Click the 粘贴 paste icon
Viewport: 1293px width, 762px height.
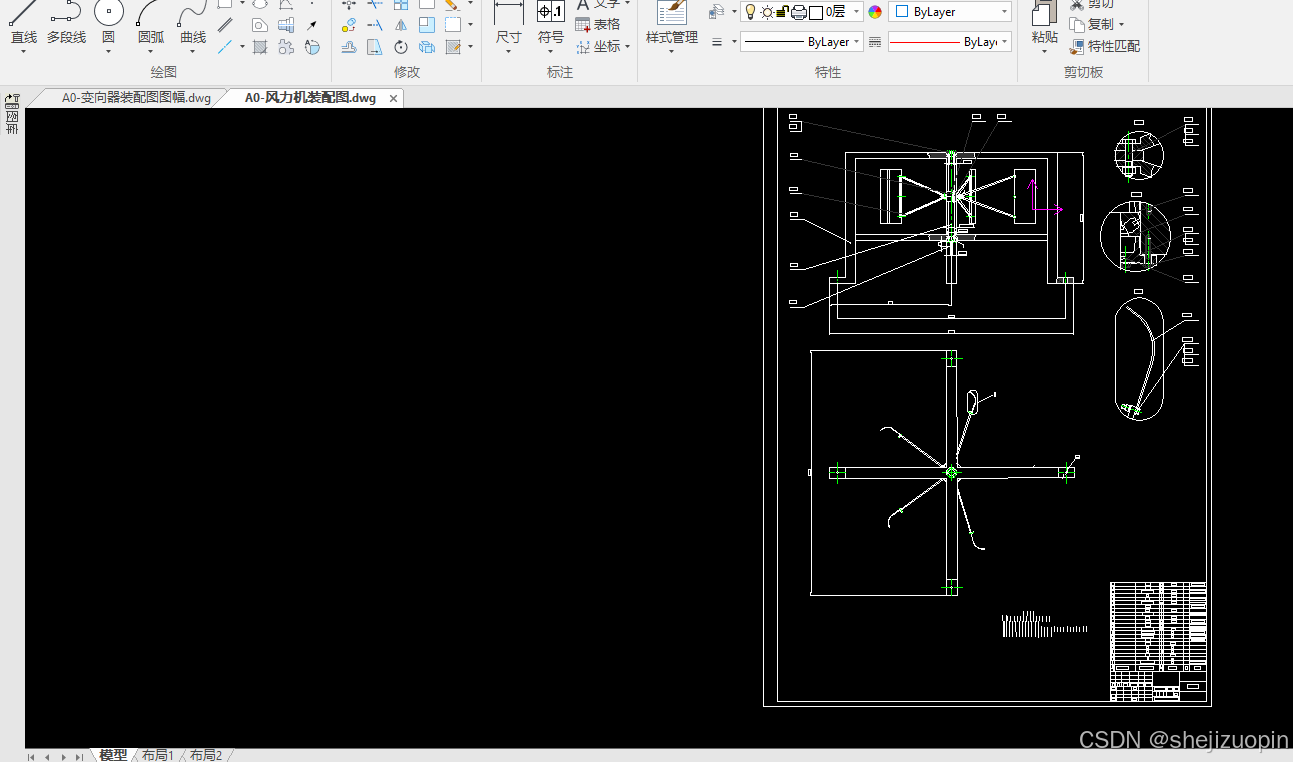click(1044, 12)
